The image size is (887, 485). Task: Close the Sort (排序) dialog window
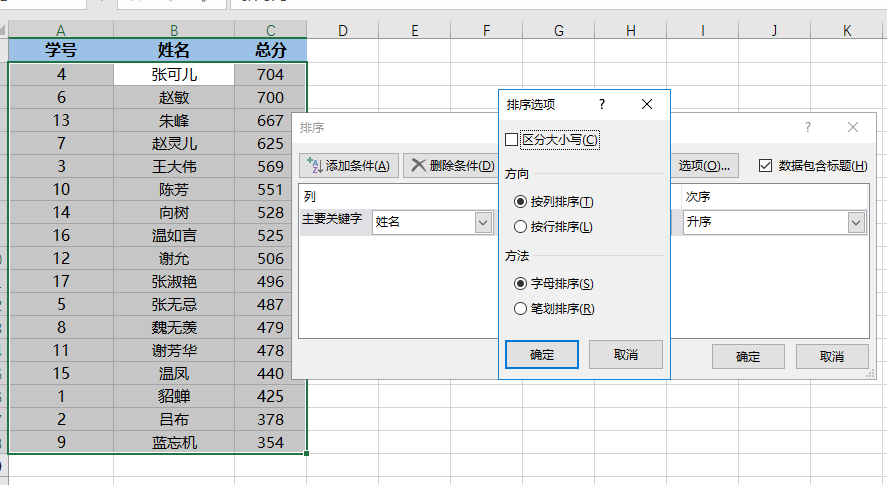pos(853,127)
